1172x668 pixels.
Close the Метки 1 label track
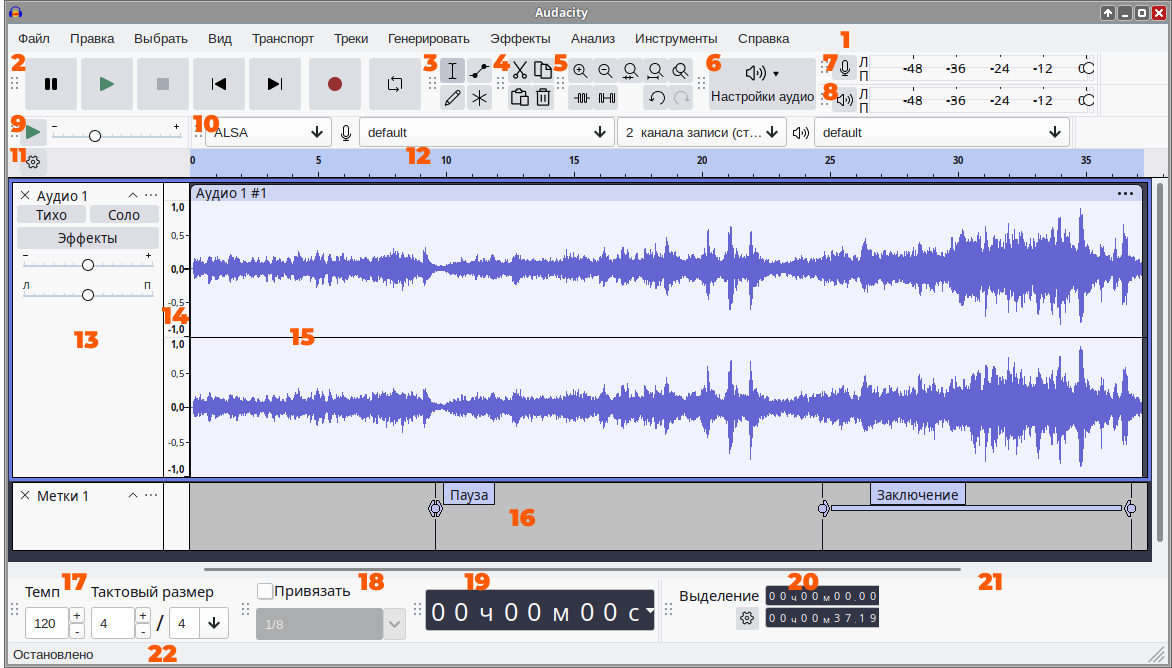(x=25, y=495)
